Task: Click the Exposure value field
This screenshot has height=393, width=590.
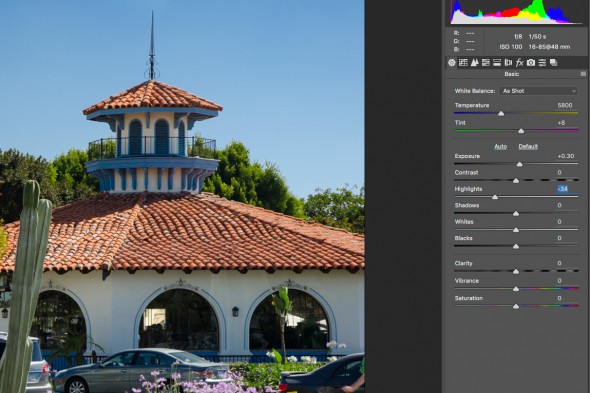Action: (566, 156)
